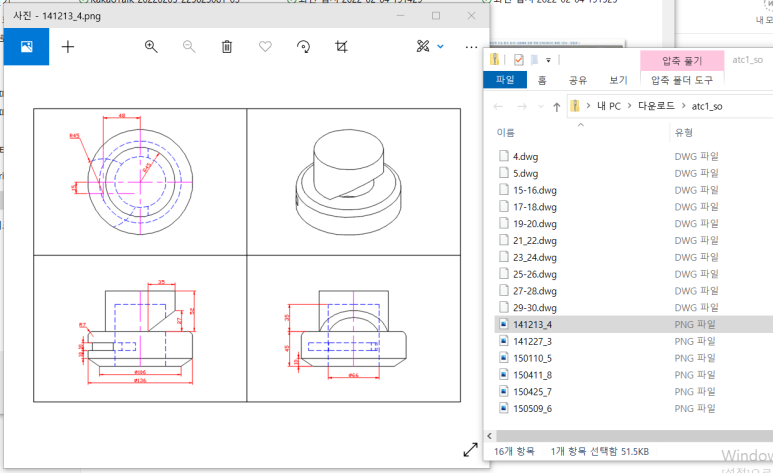The height and width of the screenshot is (473, 773).
Task: Click the top view drawing with circles
Action: click(x=140, y=182)
